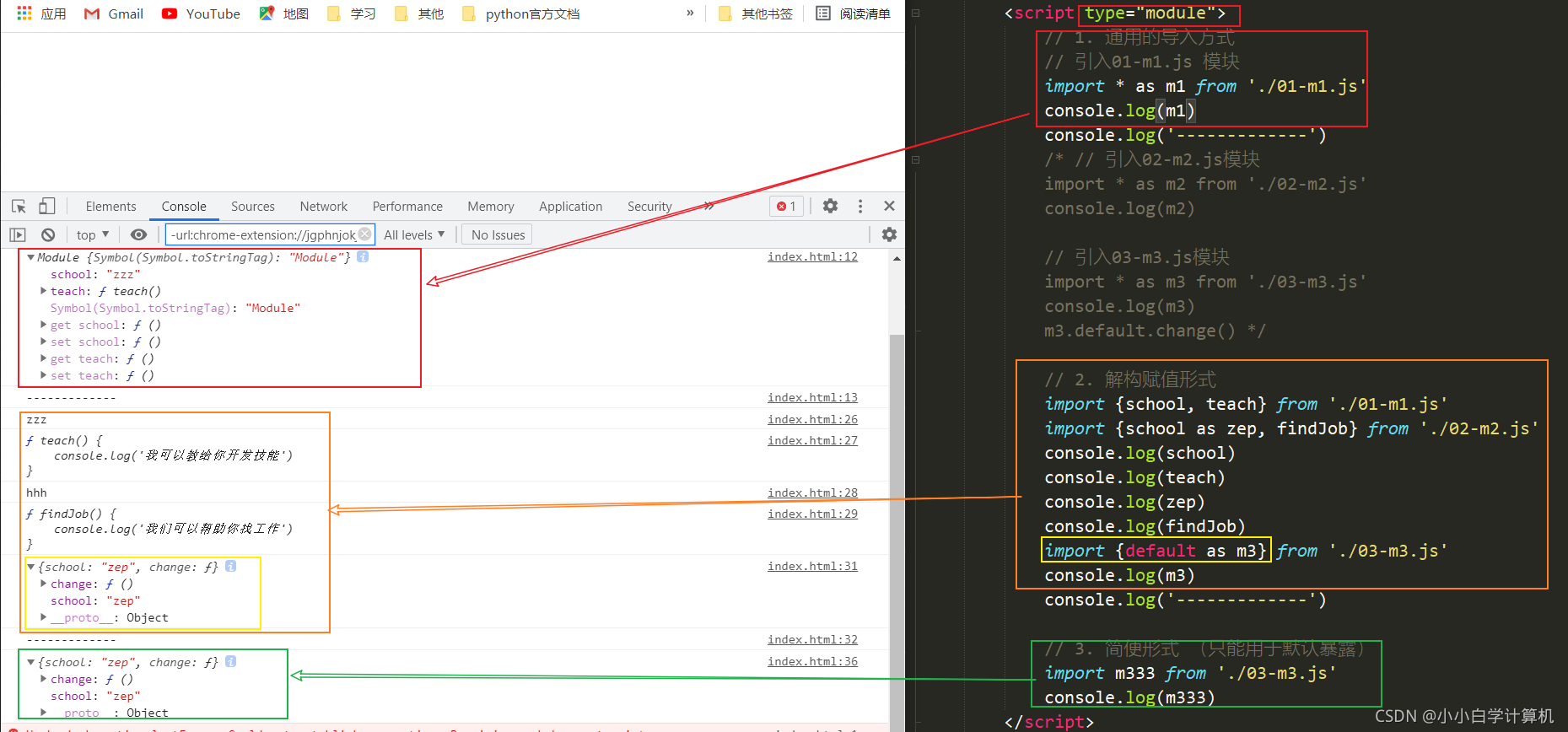This screenshot has height=732, width=1568.
Task: Open the python官方文档 bookmark folder
Action: click(x=521, y=13)
